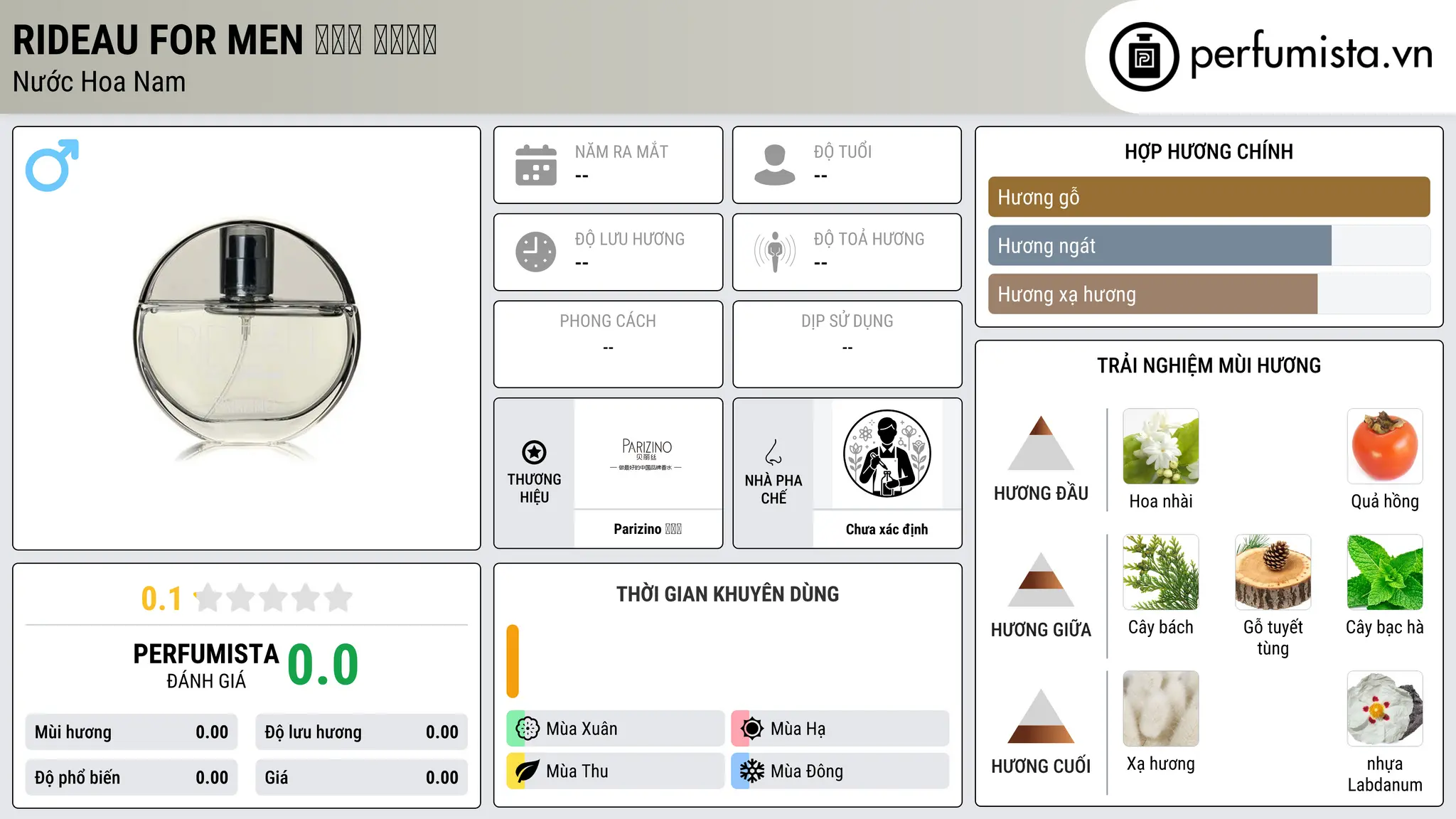Open the nhựa Labdanum note image
The height and width of the screenshot is (819, 1456).
1385,709
